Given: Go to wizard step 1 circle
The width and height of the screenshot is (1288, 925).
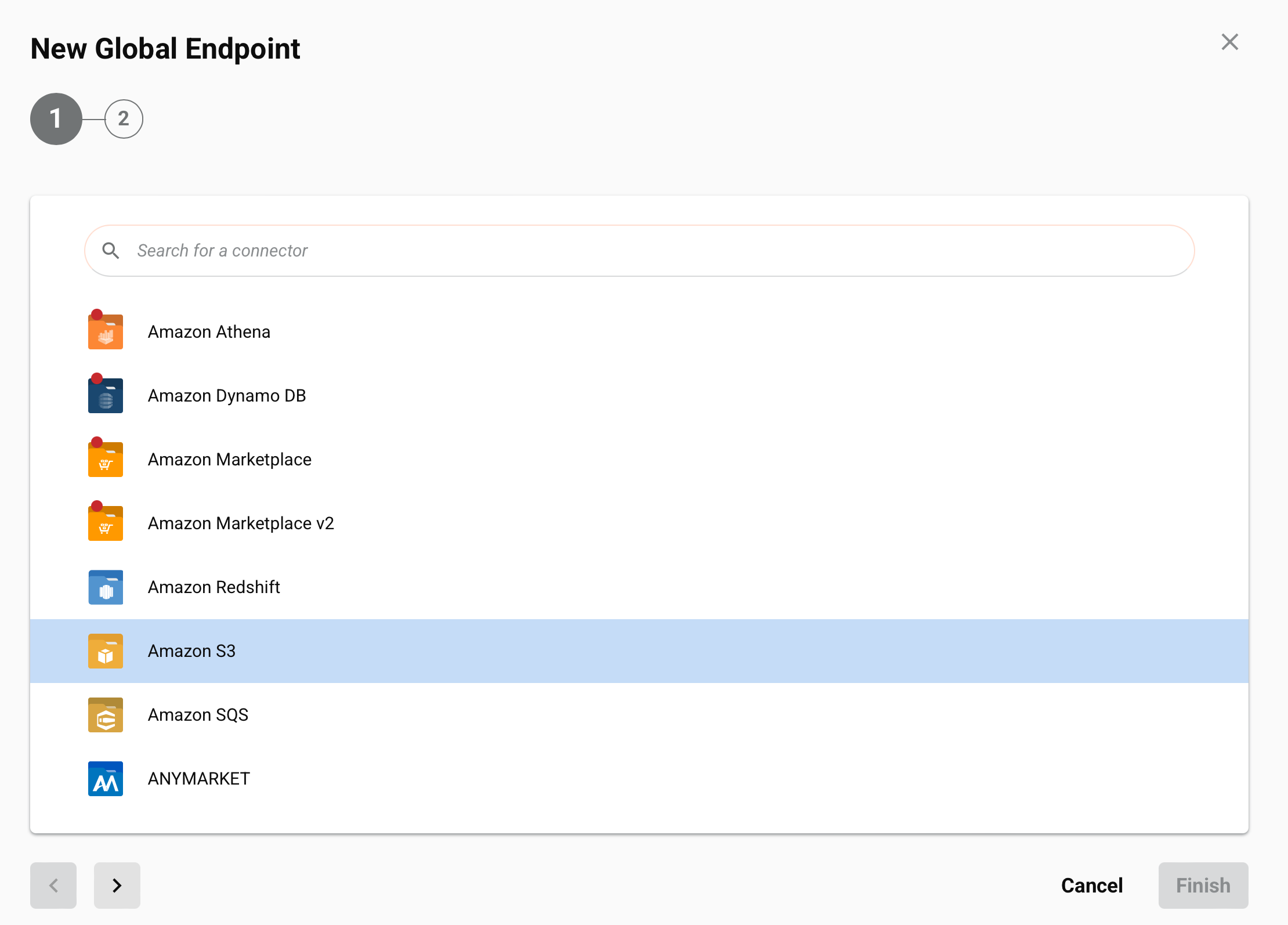Looking at the screenshot, I should (x=56, y=119).
